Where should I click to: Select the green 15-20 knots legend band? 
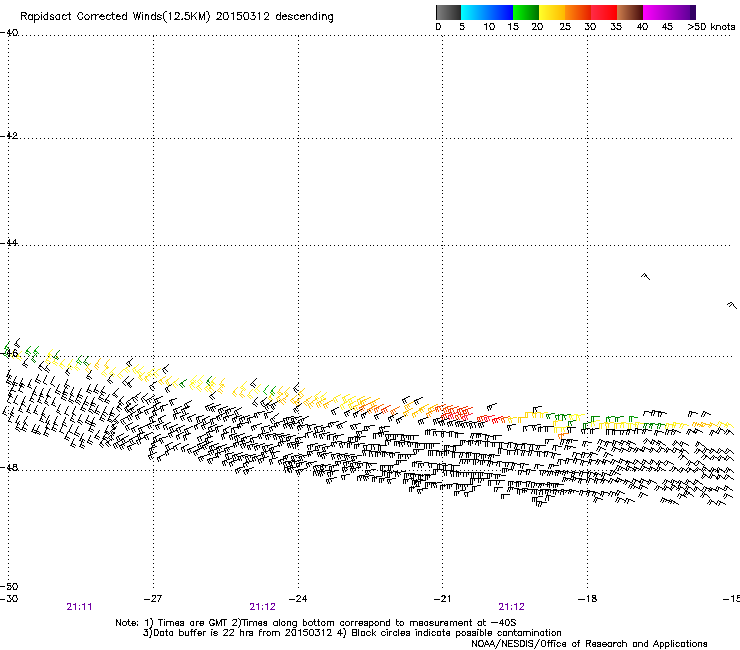(x=526, y=12)
